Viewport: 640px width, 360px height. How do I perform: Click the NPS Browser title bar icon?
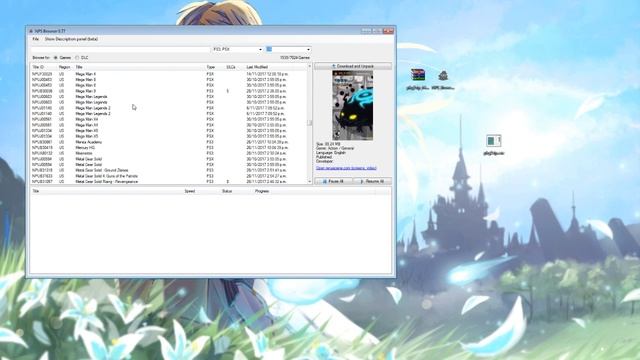(31, 31)
